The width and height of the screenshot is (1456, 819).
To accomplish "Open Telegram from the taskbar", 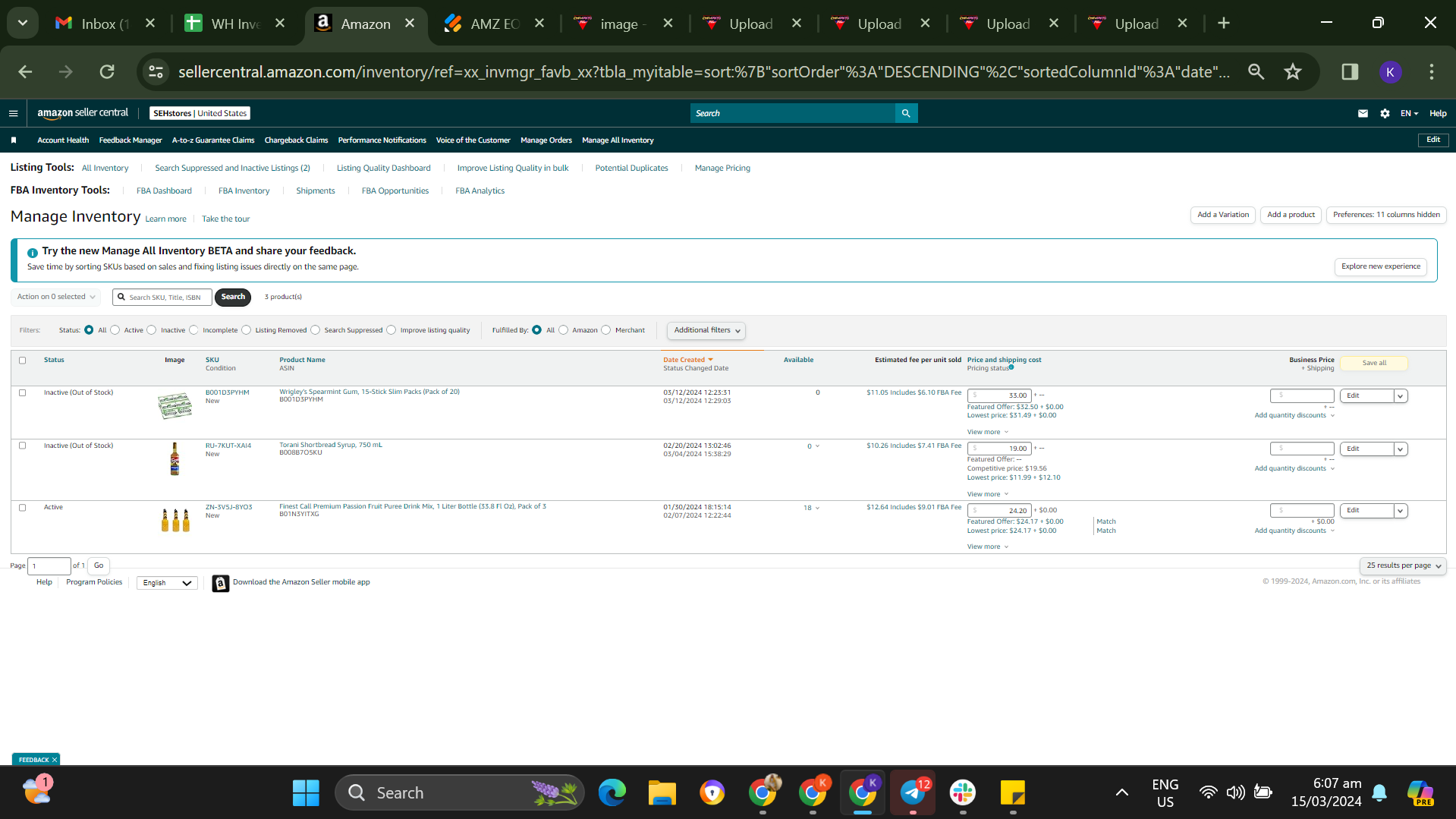I will click(913, 793).
